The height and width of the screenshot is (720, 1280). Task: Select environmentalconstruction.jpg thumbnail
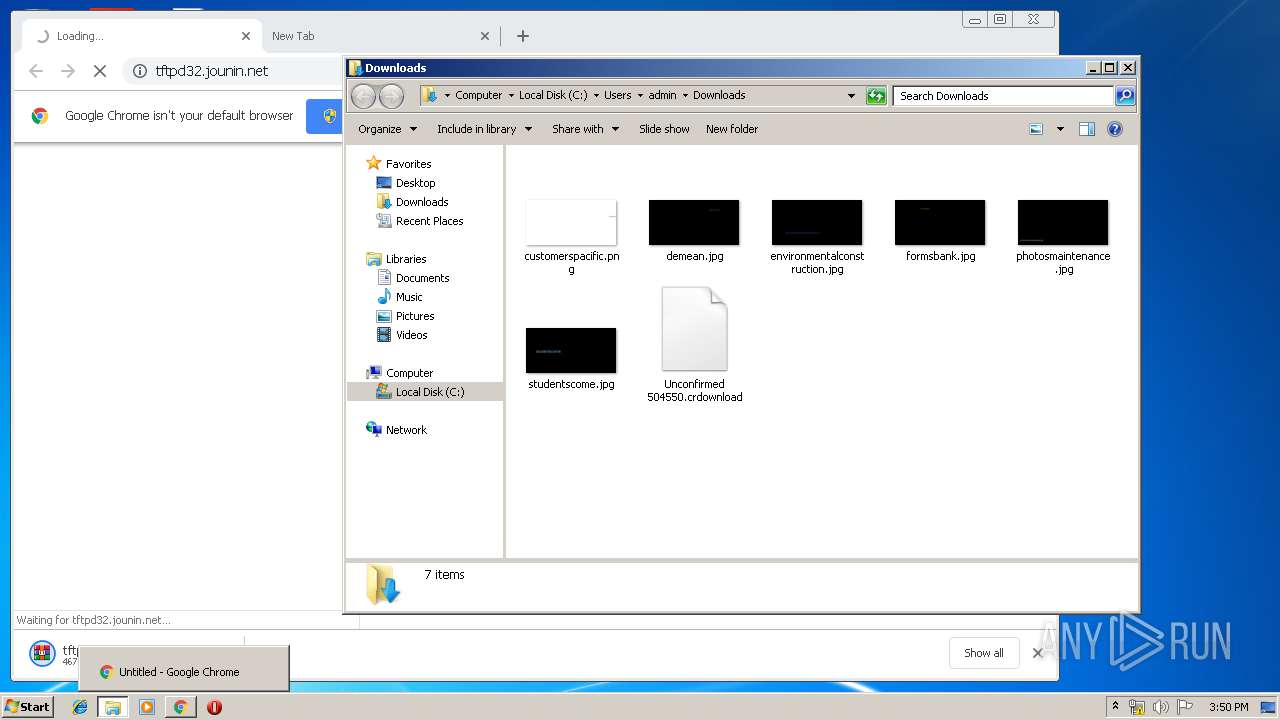[817, 222]
